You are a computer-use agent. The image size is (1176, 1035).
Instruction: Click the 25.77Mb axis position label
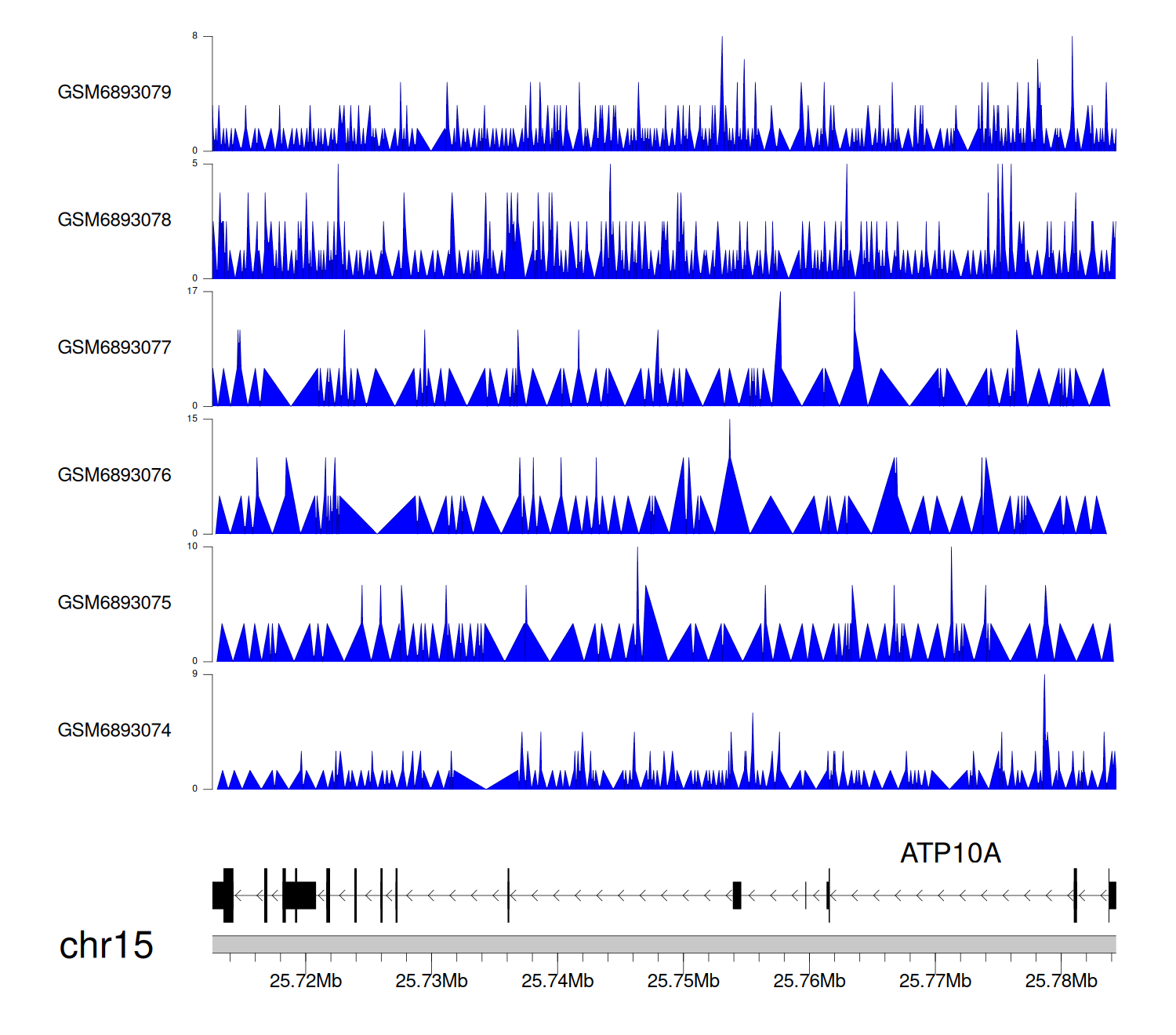(x=935, y=982)
